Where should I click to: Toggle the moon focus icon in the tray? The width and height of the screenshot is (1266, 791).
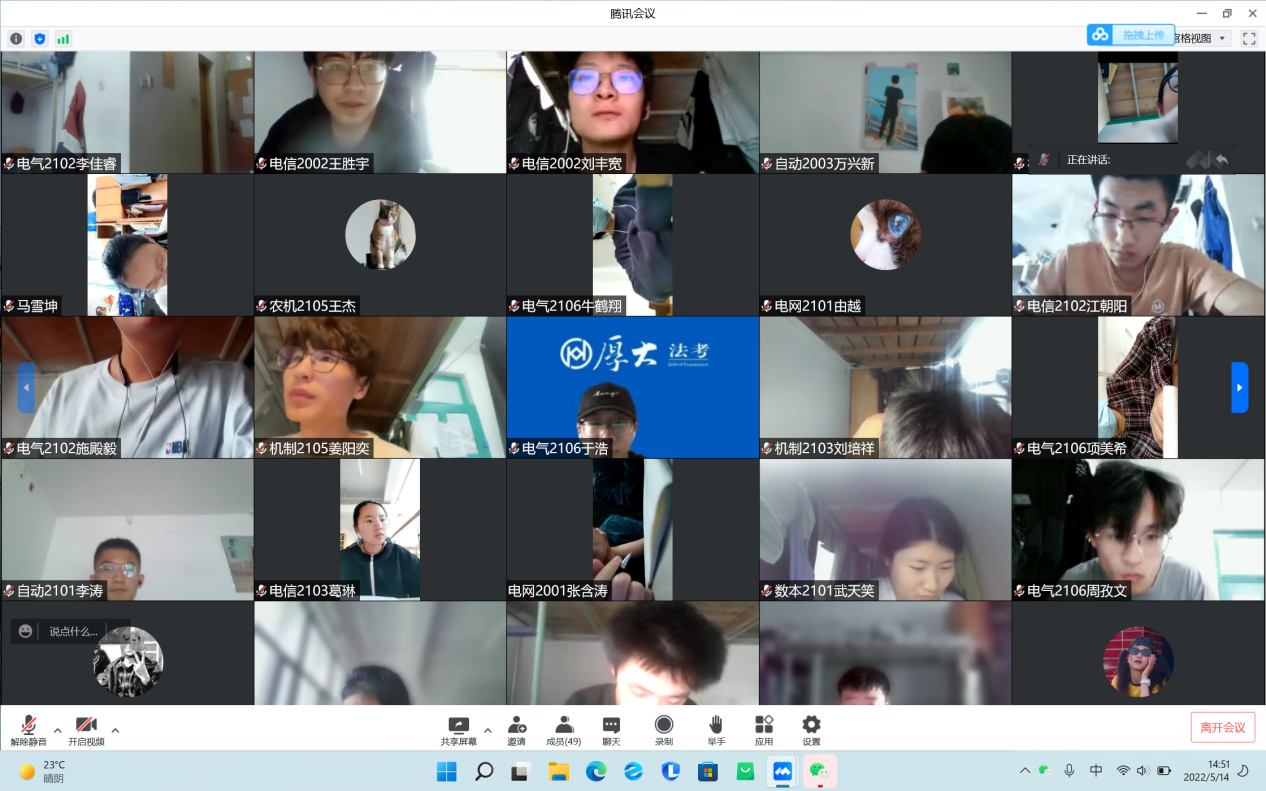coord(1243,771)
